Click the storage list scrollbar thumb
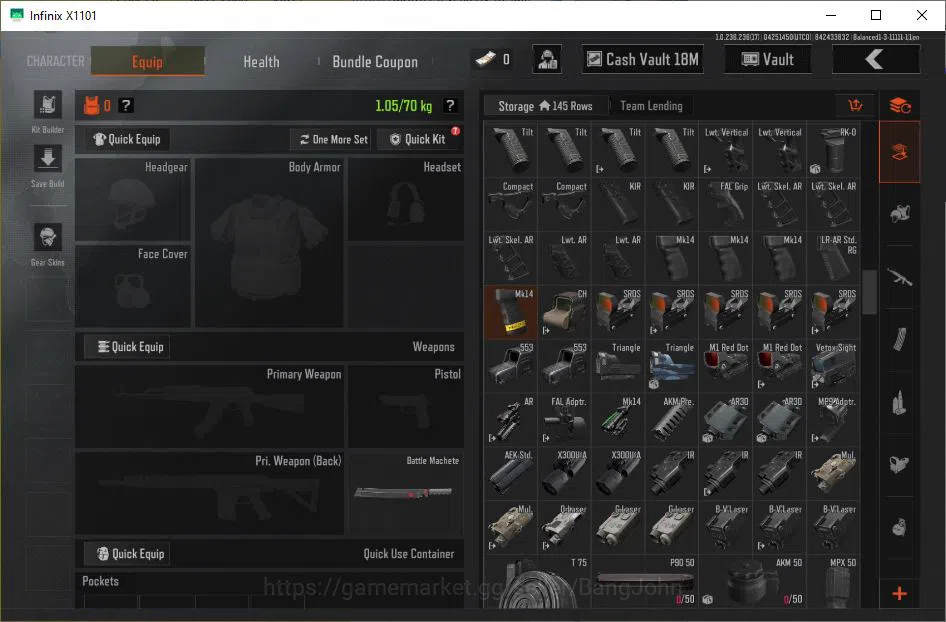 pos(869,293)
